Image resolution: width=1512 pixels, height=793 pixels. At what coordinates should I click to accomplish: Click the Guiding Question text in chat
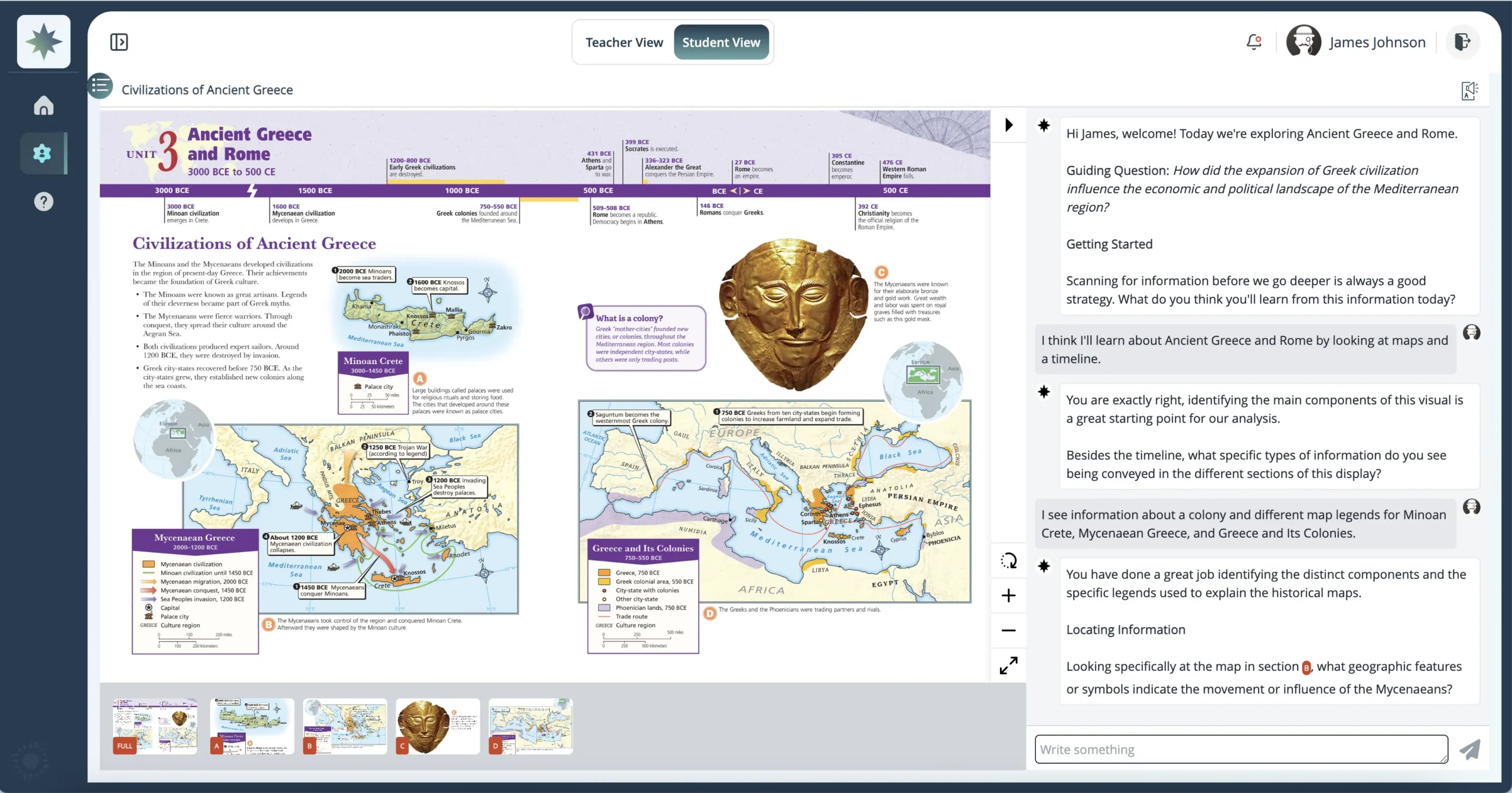tap(1262, 188)
